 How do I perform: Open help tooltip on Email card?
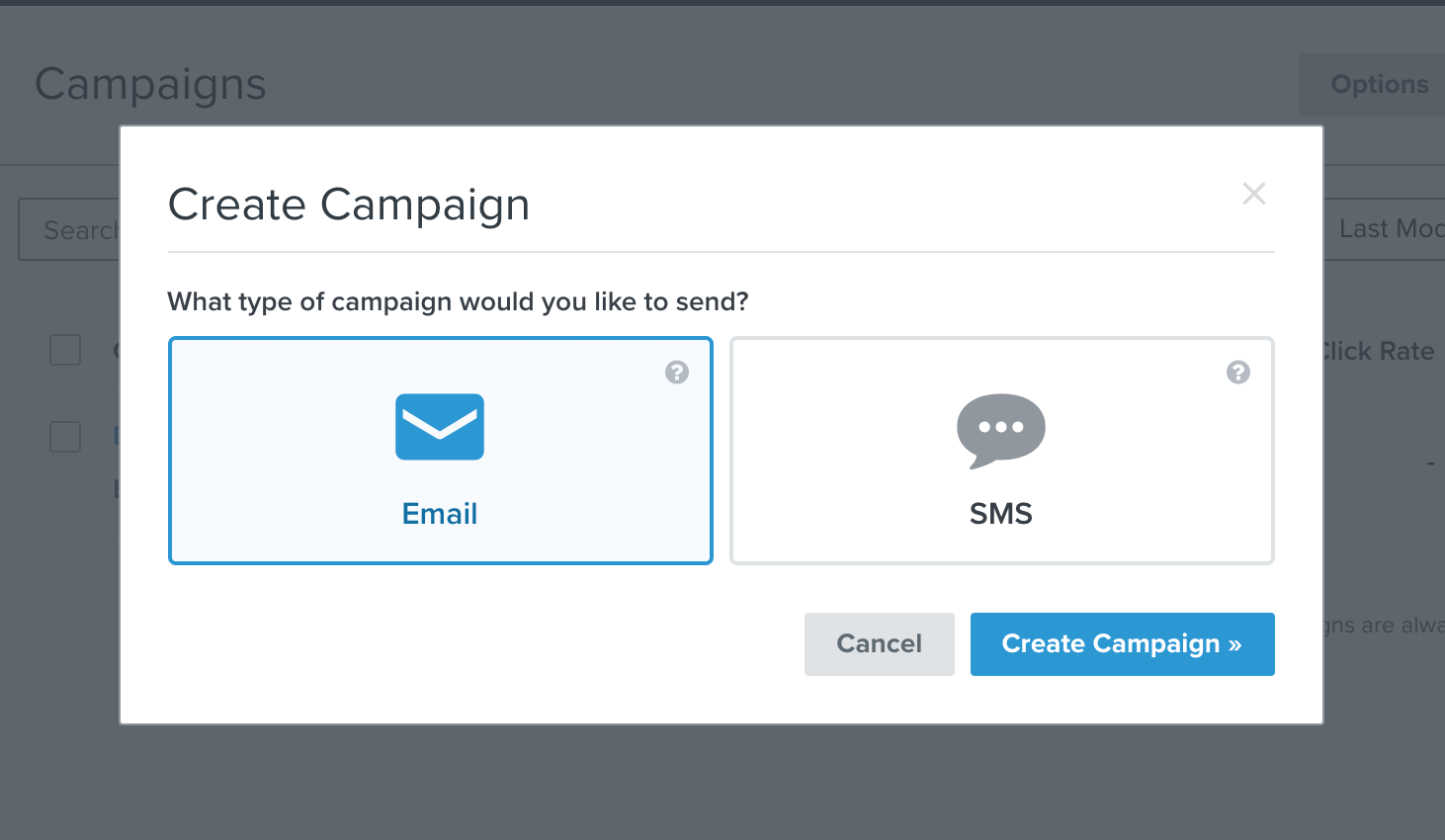pos(677,373)
